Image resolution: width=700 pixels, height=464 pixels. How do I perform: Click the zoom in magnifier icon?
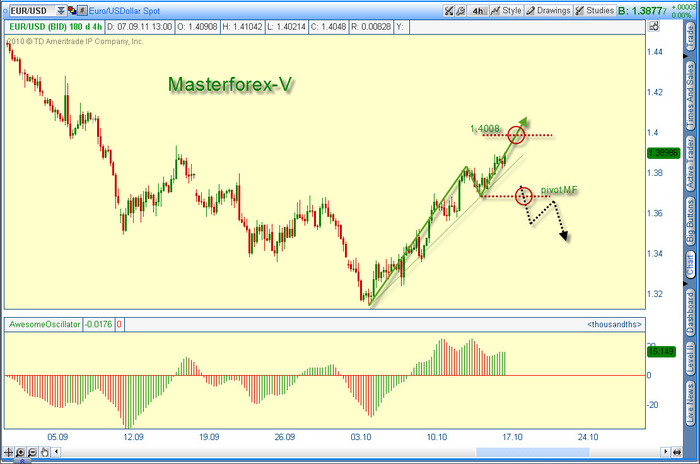(18, 453)
